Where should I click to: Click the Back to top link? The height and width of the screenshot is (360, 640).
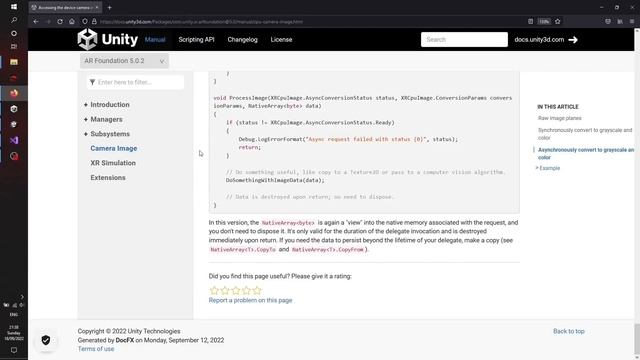pos(569,331)
